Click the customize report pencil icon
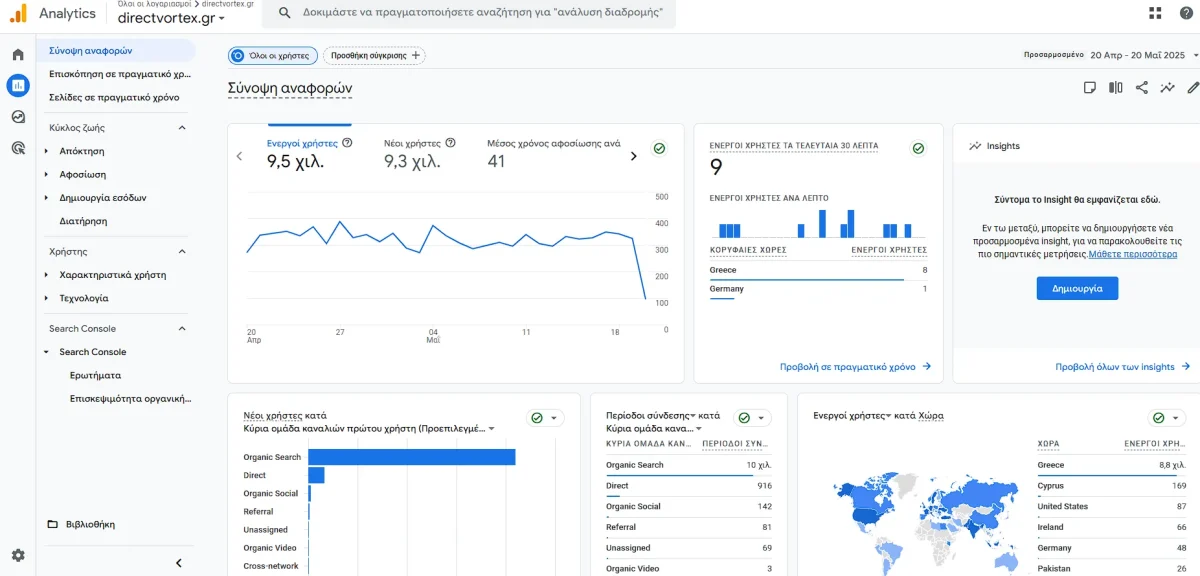Viewport: 1200px width, 576px height. tap(1193, 88)
